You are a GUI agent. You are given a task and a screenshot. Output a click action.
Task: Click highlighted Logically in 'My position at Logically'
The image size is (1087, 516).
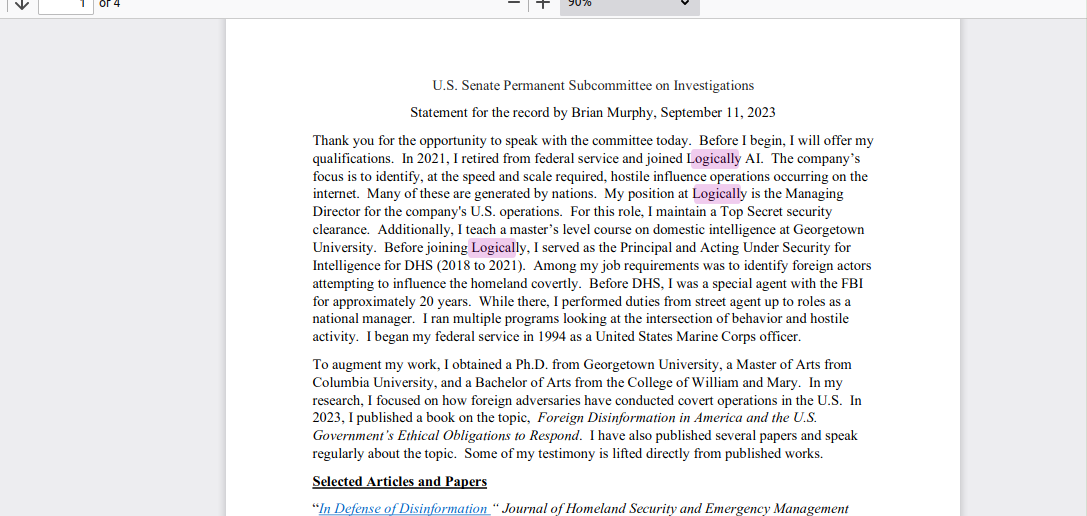tap(718, 194)
